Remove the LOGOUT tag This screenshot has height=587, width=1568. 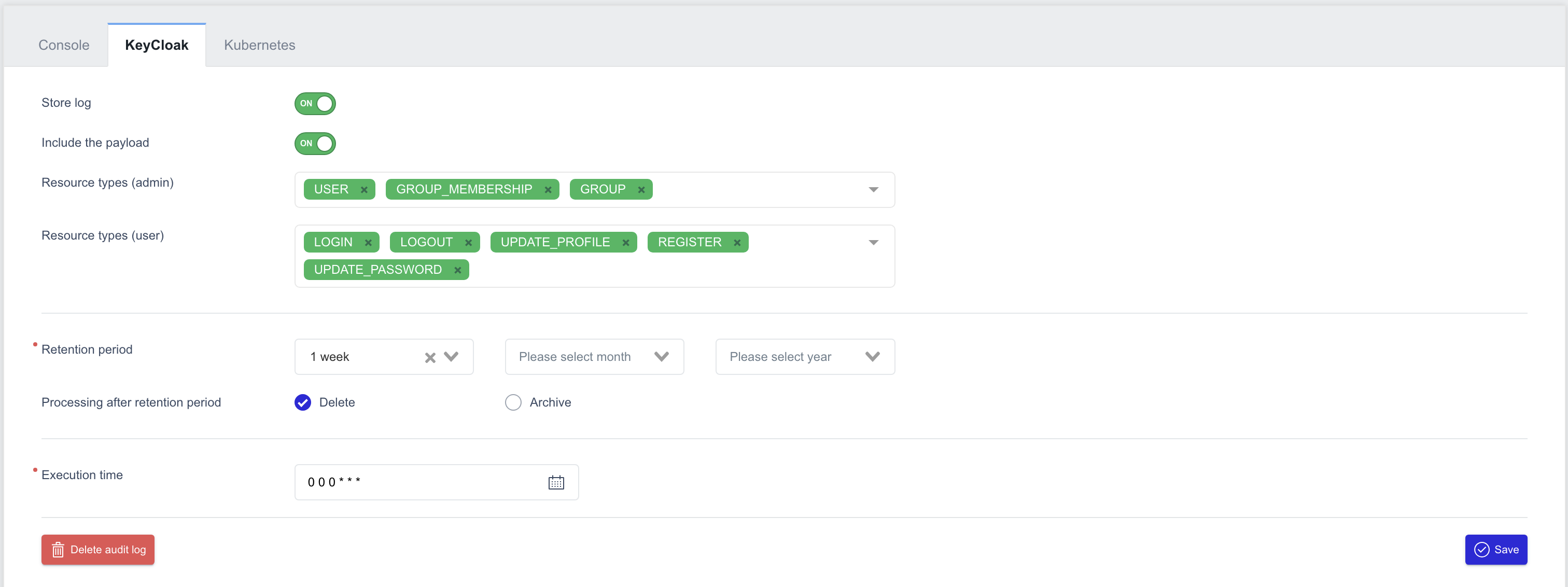469,243
